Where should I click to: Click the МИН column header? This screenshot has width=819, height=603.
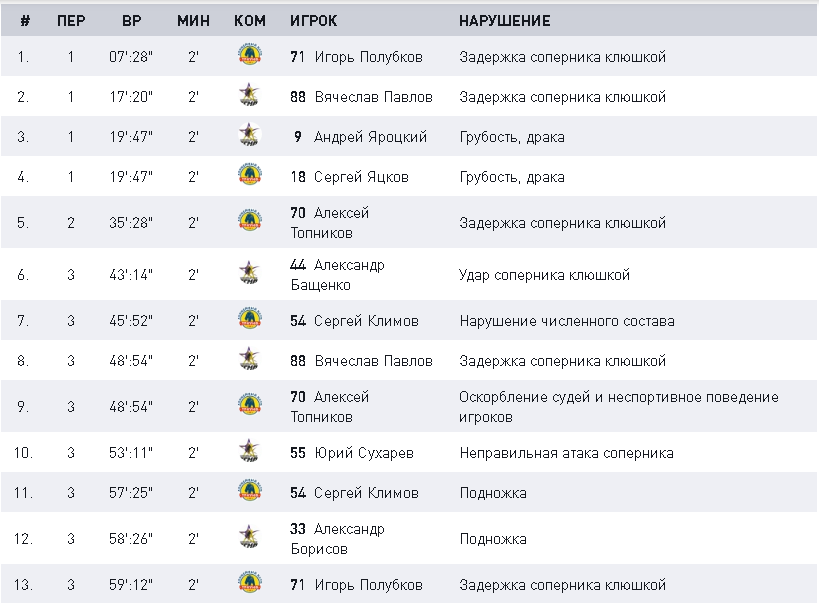click(x=193, y=21)
